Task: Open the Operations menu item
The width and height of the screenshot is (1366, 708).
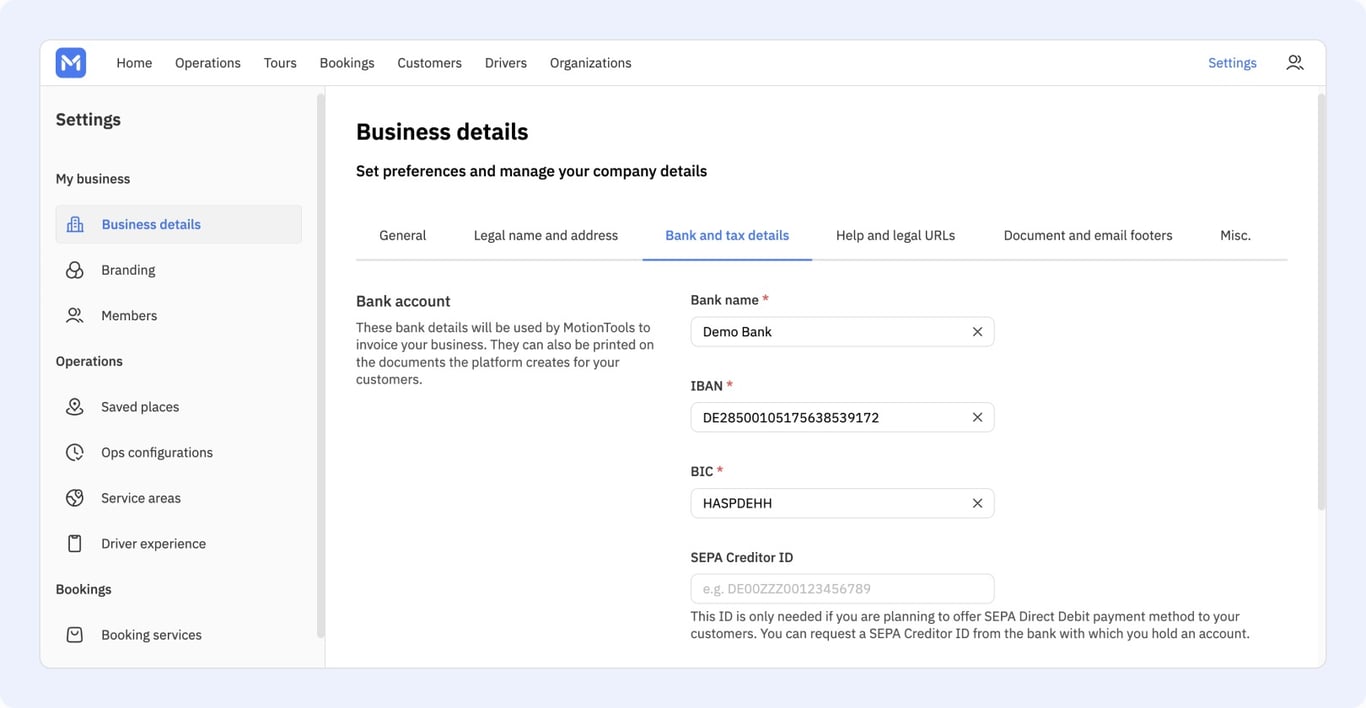Action: 208,63
